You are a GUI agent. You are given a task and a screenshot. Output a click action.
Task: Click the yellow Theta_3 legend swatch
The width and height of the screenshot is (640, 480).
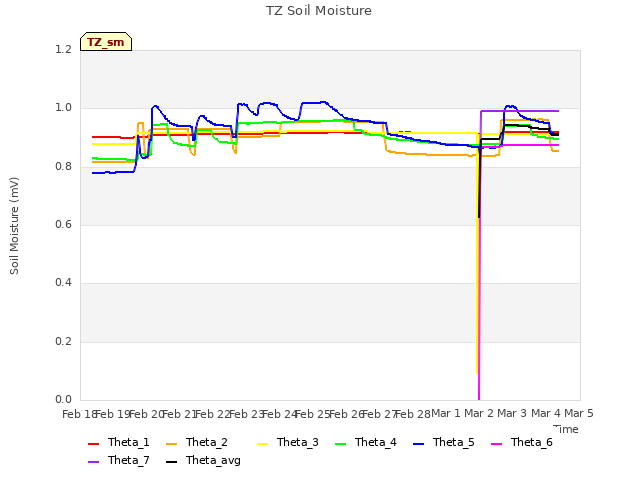click(x=262, y=444)
